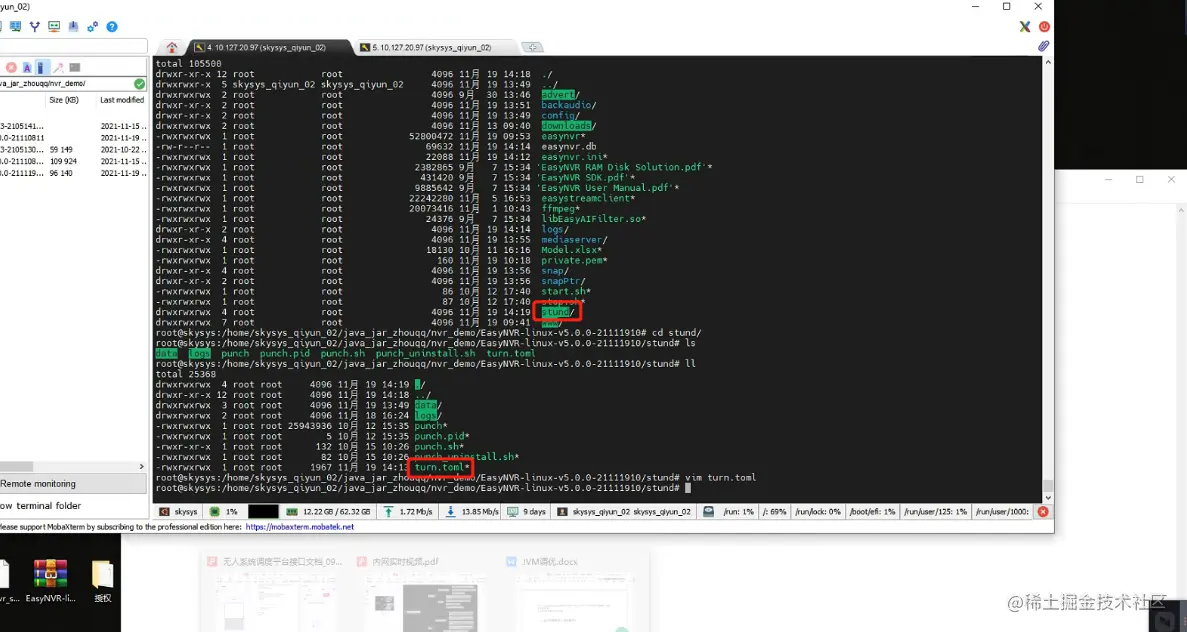Image resolution: width=1187 pixels, height=632 pixels.
Task: Click the red delete icon in SFTP toolbar
Action: coord(11,67)
